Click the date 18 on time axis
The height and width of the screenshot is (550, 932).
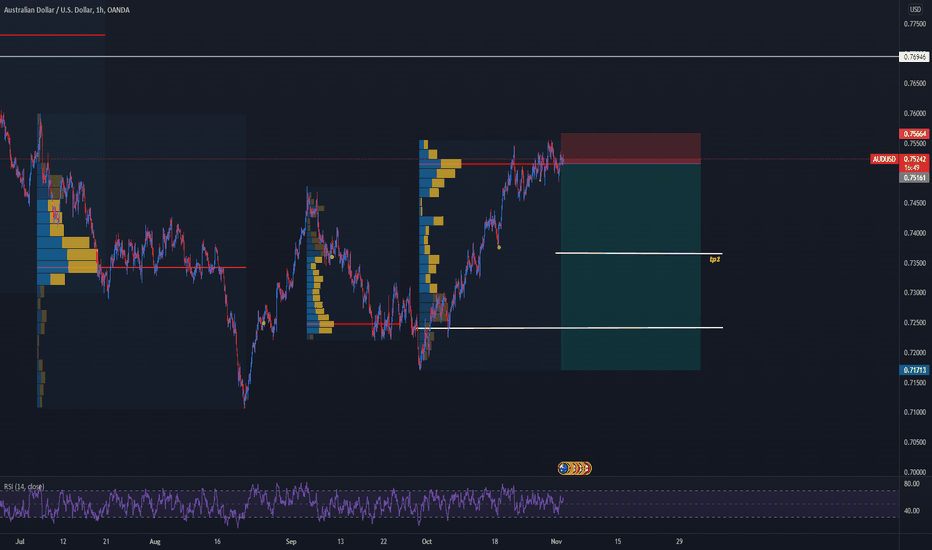(x=495, y=542)
